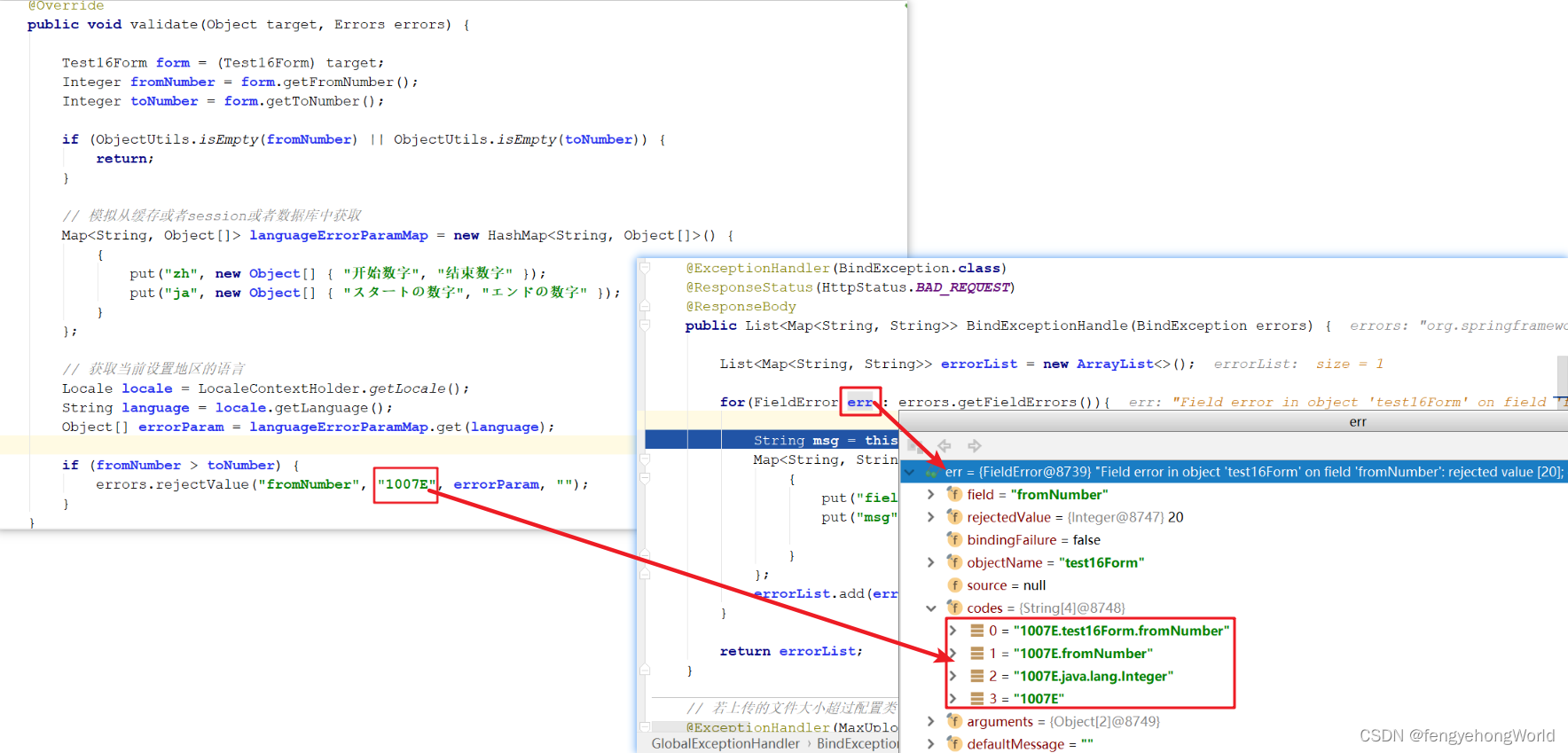Click the BindException breadcrumb item
This screenshot has height=753, width=1568.
[858, 743]
